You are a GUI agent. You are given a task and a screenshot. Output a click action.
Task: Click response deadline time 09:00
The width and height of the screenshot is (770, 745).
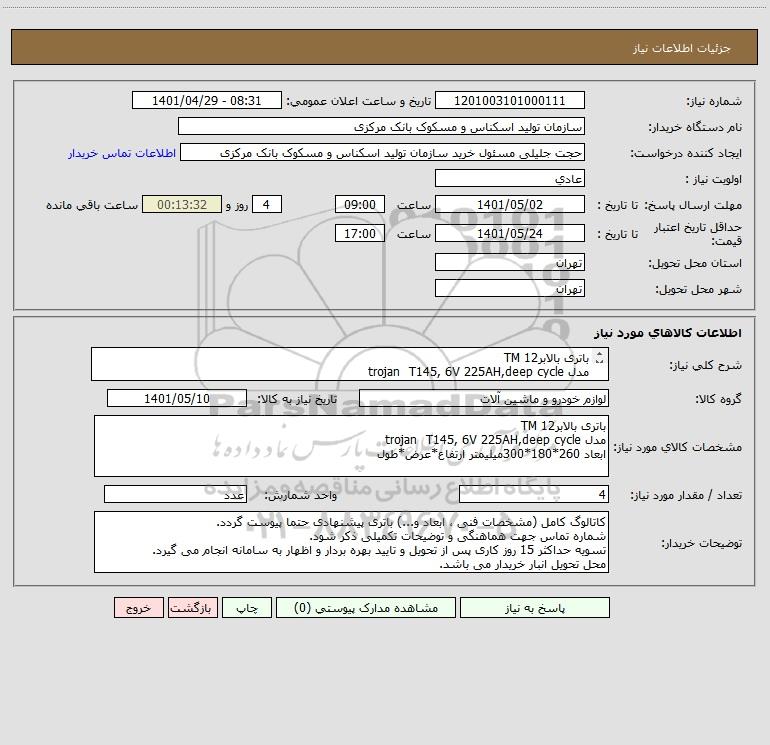point(359,204)
